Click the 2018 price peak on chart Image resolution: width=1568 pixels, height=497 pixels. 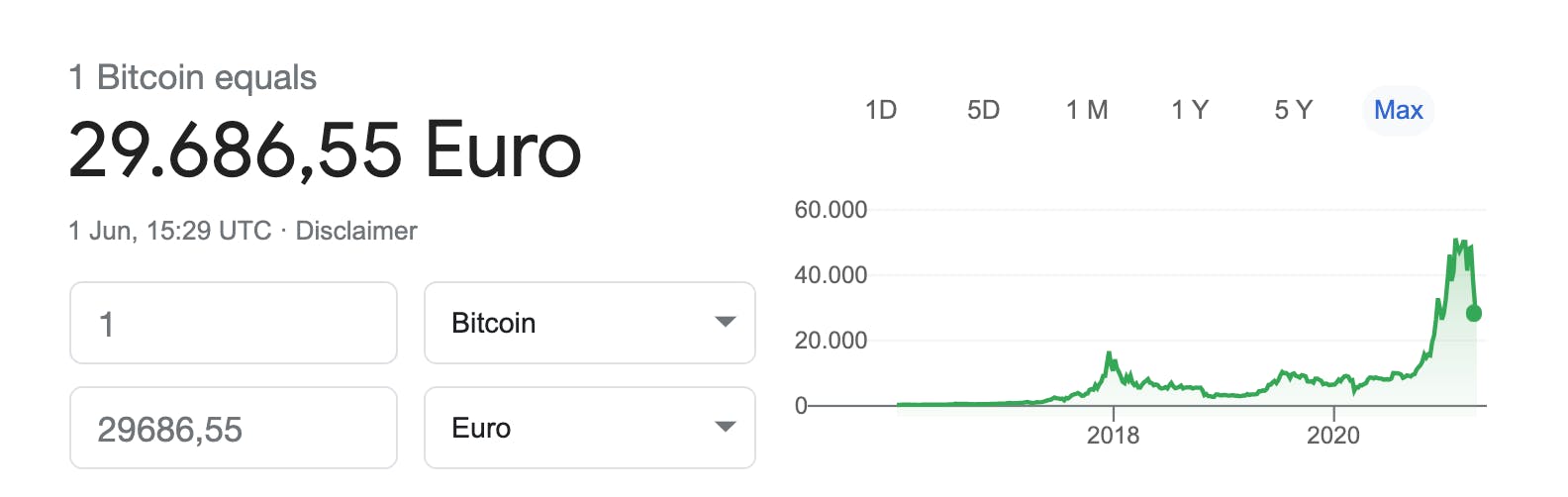1109,353
